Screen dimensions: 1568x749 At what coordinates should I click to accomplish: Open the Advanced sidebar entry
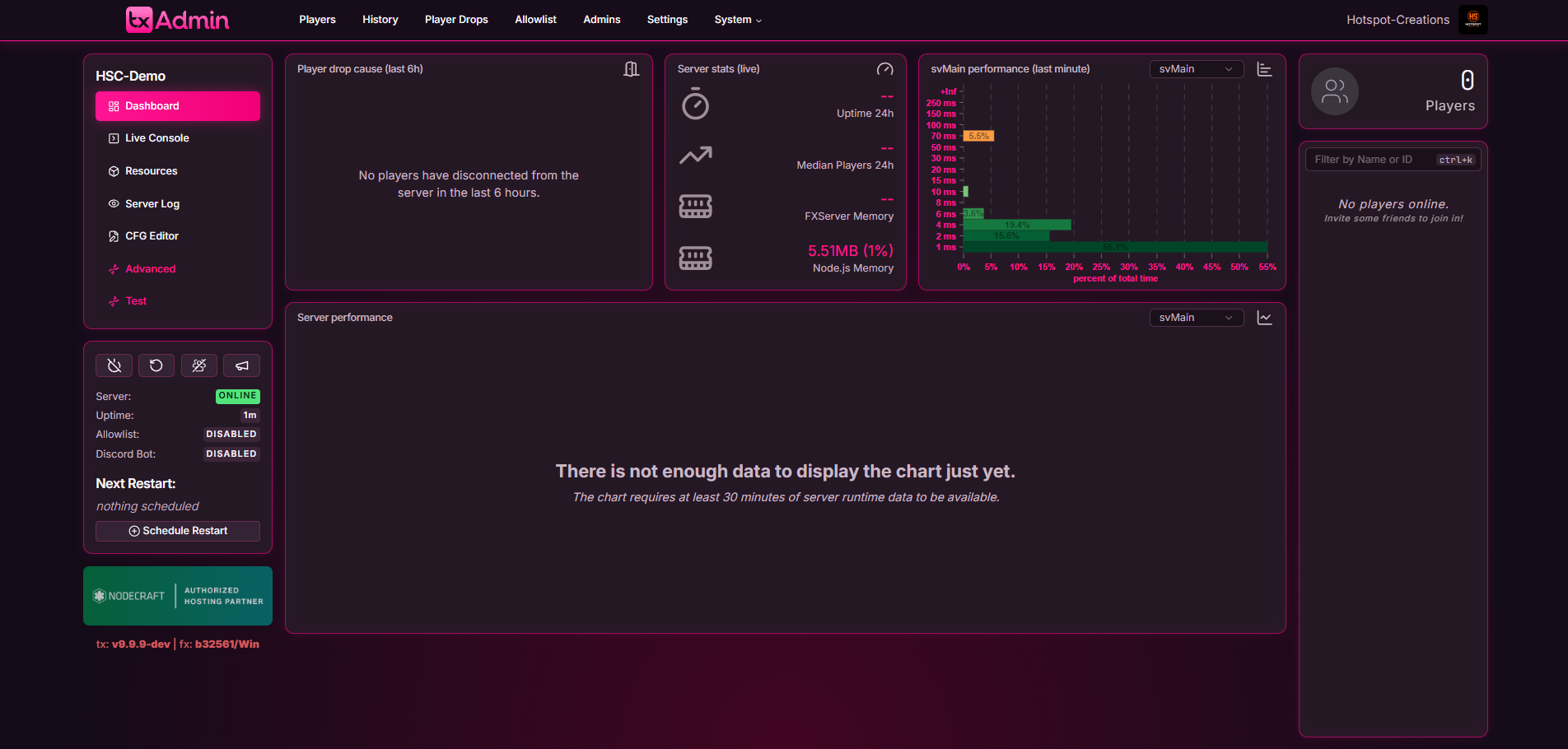coord(178,269)
